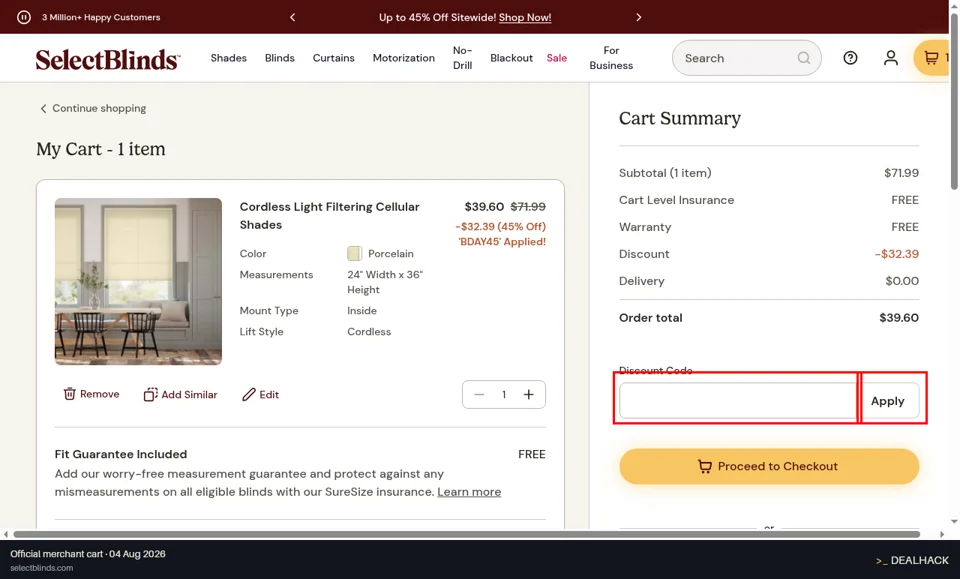Select the Subtotal (1 item) label
This screenshot has width=960, height=579.
coord(665,173)
